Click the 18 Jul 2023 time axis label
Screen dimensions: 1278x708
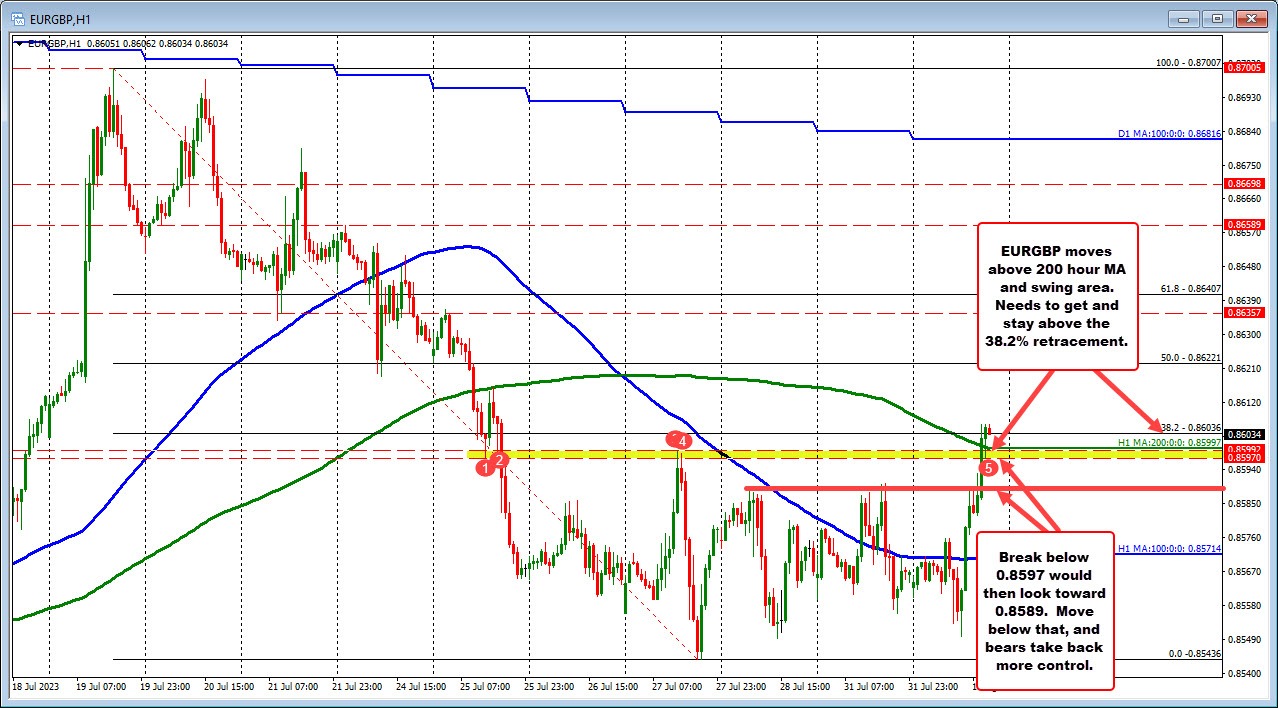tap(35, 687)
